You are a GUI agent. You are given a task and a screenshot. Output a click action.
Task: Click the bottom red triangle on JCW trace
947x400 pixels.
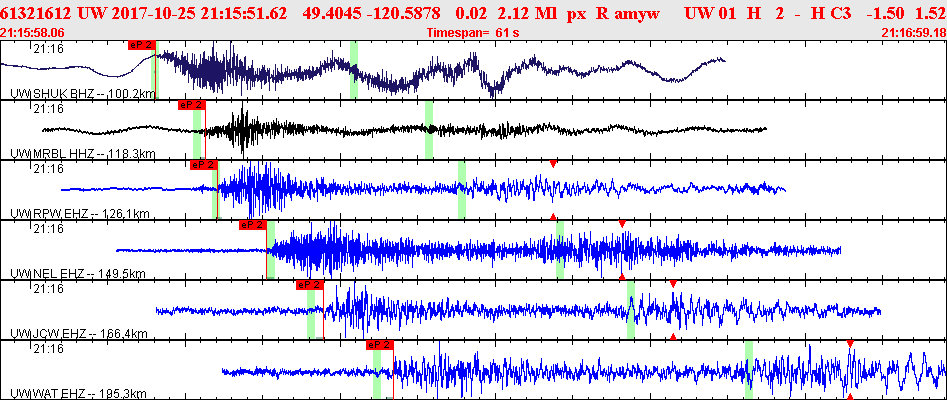point(673,336)
